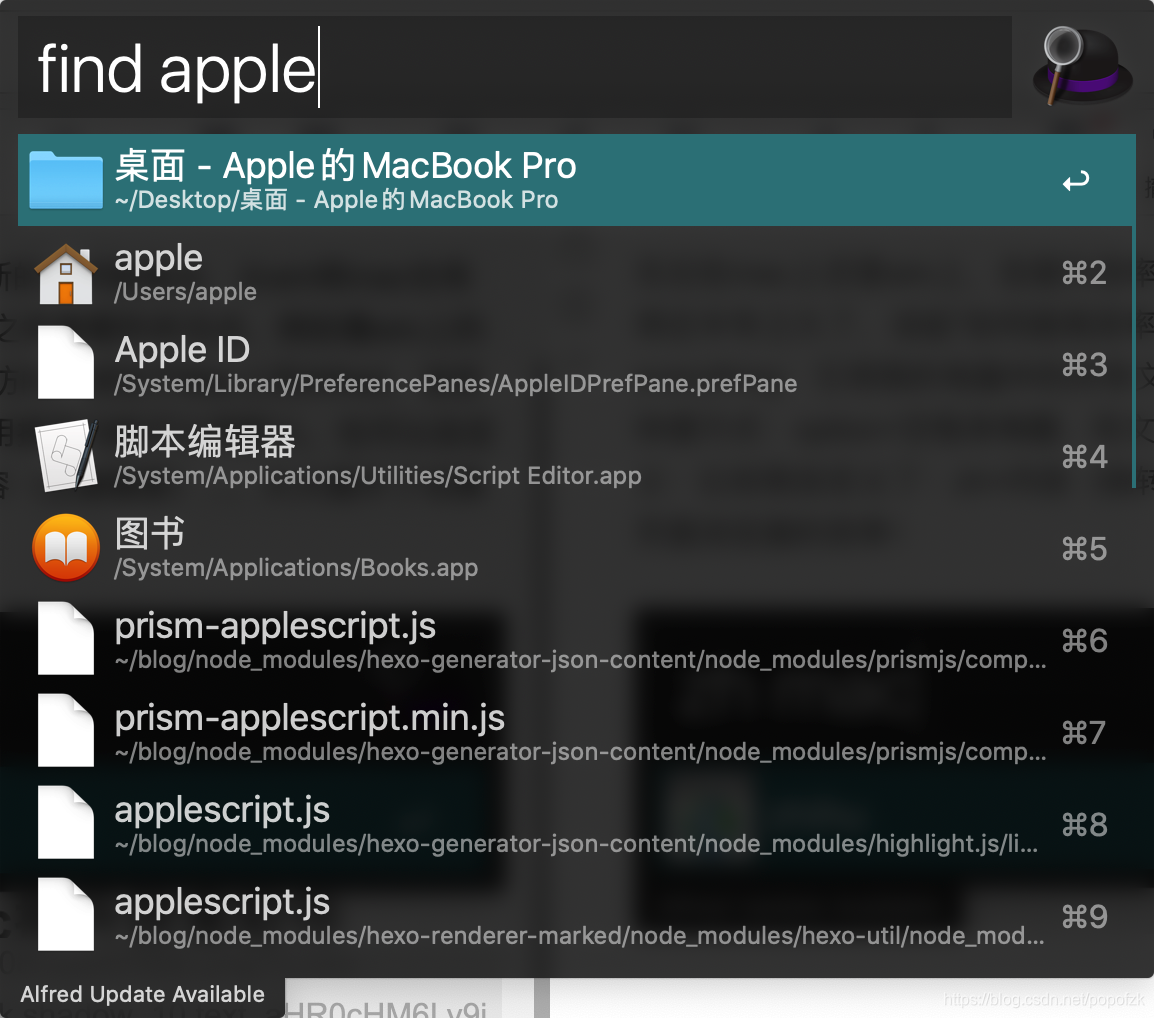Click the /Users/apple path text

coord(185,292)
